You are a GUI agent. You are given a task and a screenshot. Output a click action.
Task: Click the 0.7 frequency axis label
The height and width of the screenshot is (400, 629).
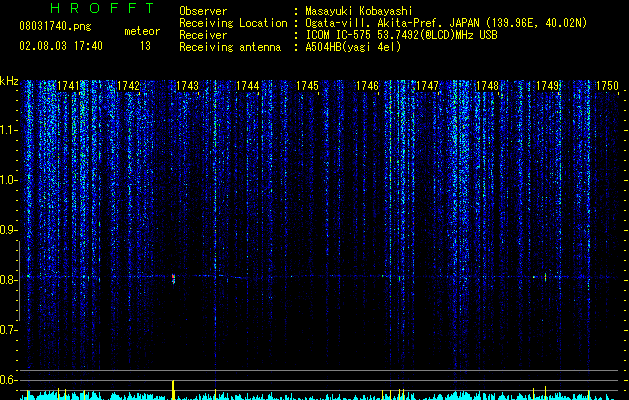point(9,330)
